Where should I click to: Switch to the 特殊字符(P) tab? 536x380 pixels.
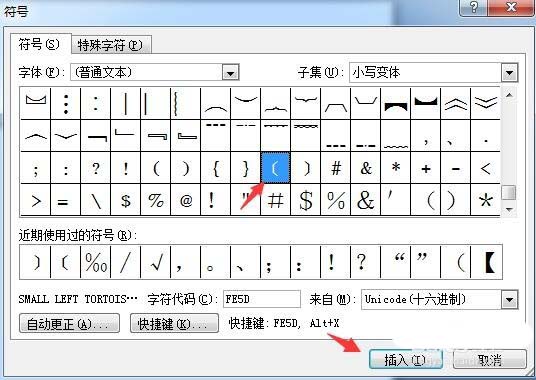[110, 45]
